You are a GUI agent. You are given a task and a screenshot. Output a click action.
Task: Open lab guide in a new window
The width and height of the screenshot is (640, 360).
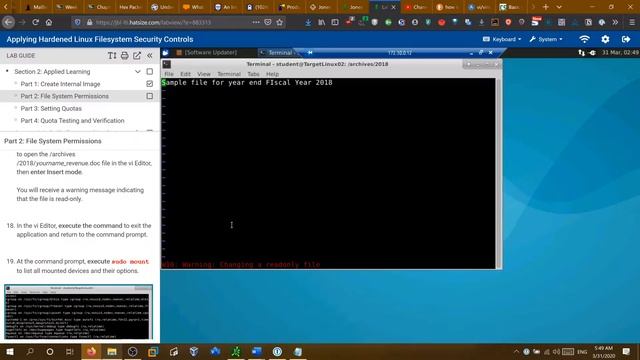coord(137,56)
